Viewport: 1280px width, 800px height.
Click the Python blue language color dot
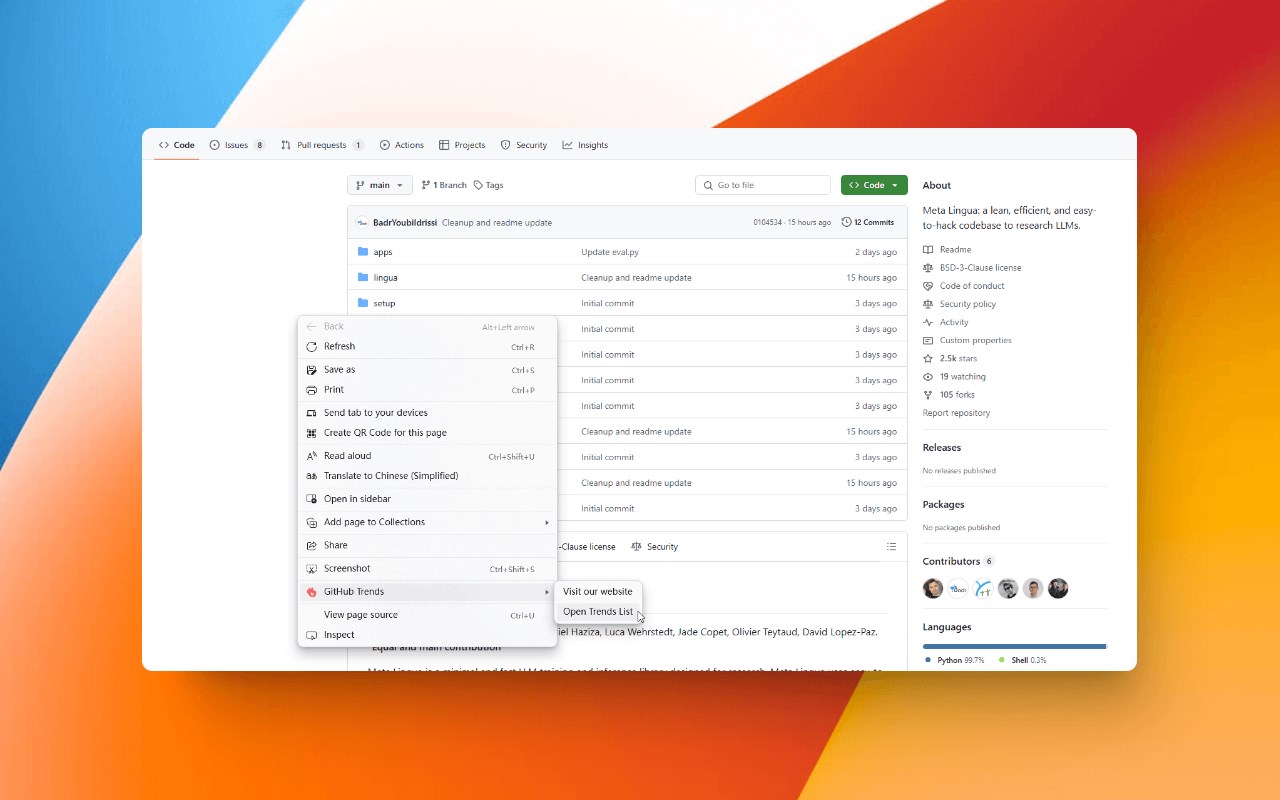[928, 660]
